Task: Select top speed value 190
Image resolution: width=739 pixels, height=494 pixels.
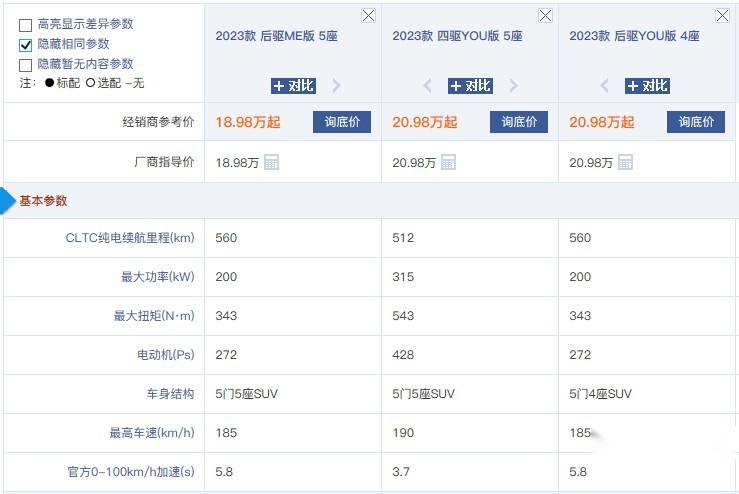Action: coord(403,433)
